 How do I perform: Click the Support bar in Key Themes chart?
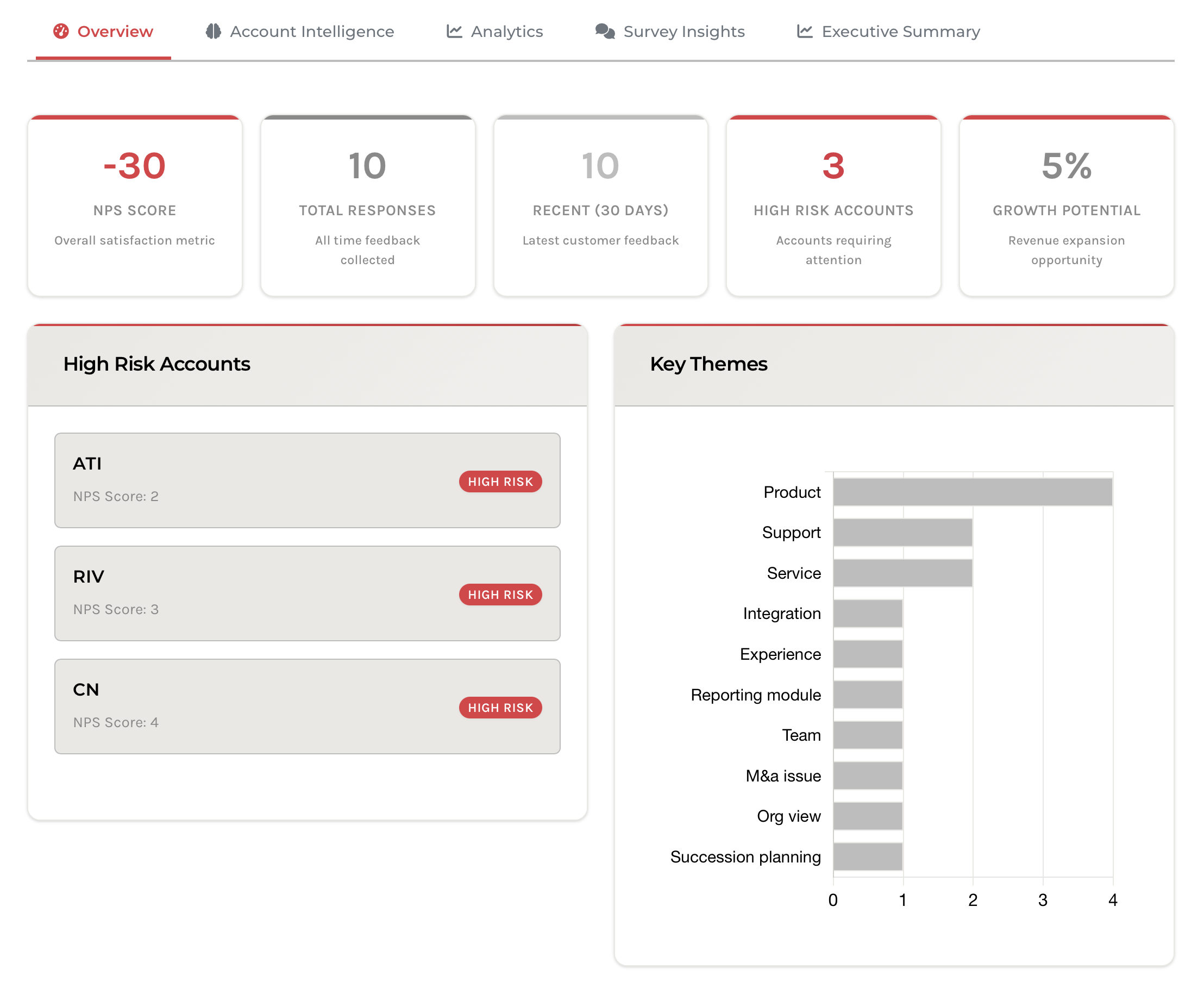tap(902, 532)
